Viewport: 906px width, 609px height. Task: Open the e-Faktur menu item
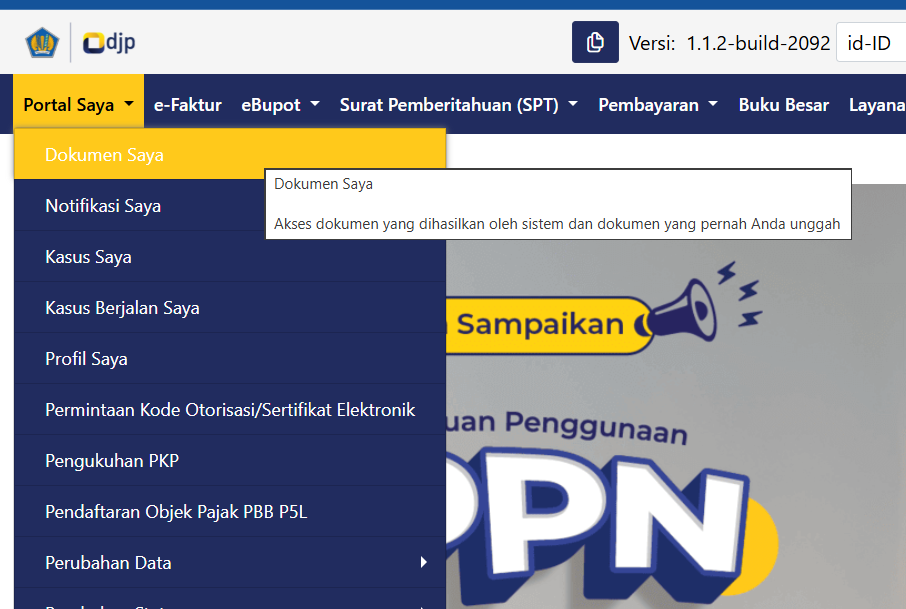click(188, 105)
